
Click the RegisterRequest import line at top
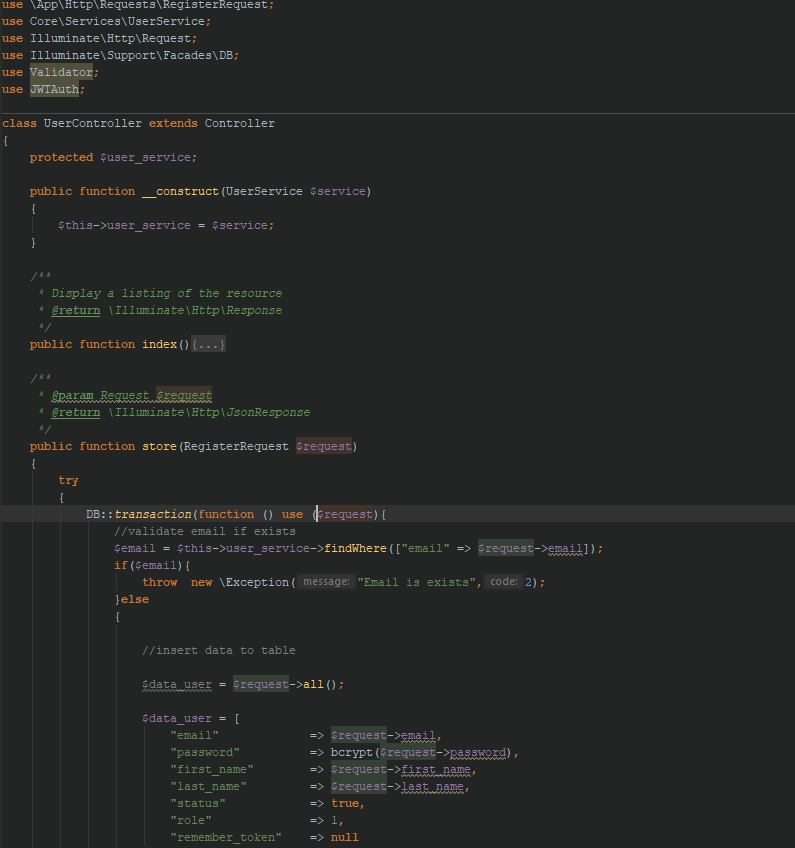tap(138, 5)
